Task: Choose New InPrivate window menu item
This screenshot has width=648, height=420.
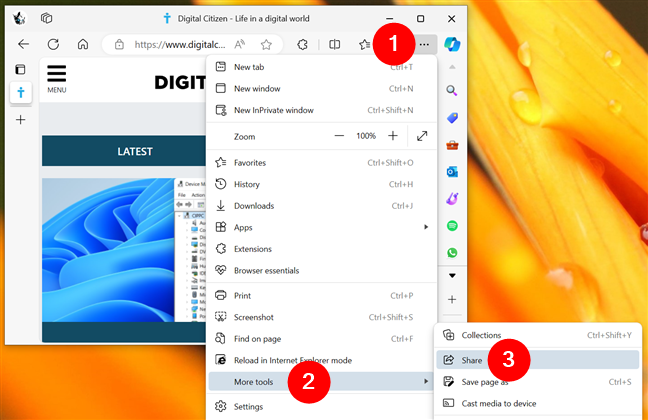Action: [321, 110]
